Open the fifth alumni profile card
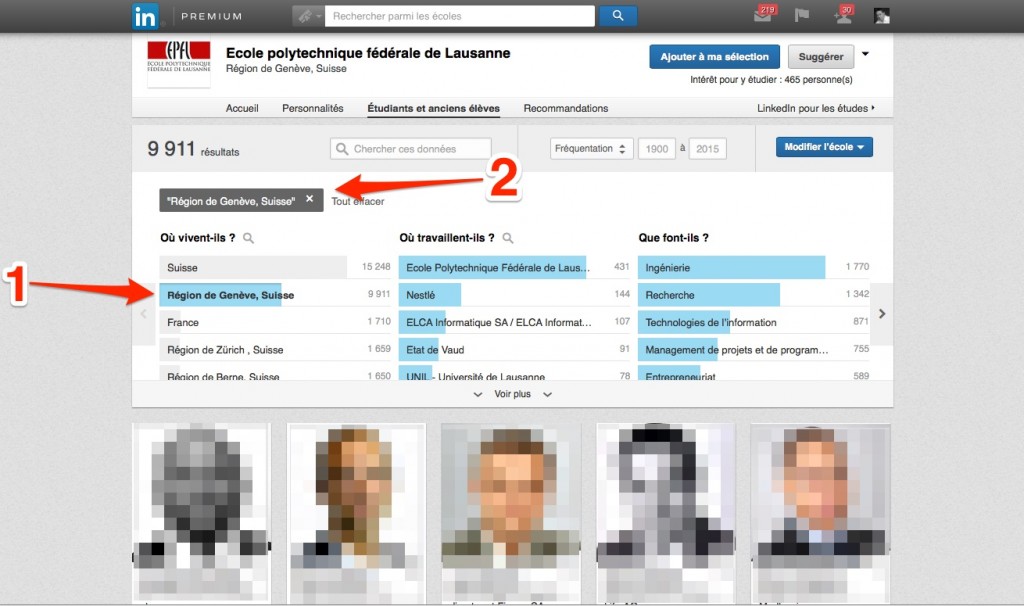 click(x=821, y=513)
